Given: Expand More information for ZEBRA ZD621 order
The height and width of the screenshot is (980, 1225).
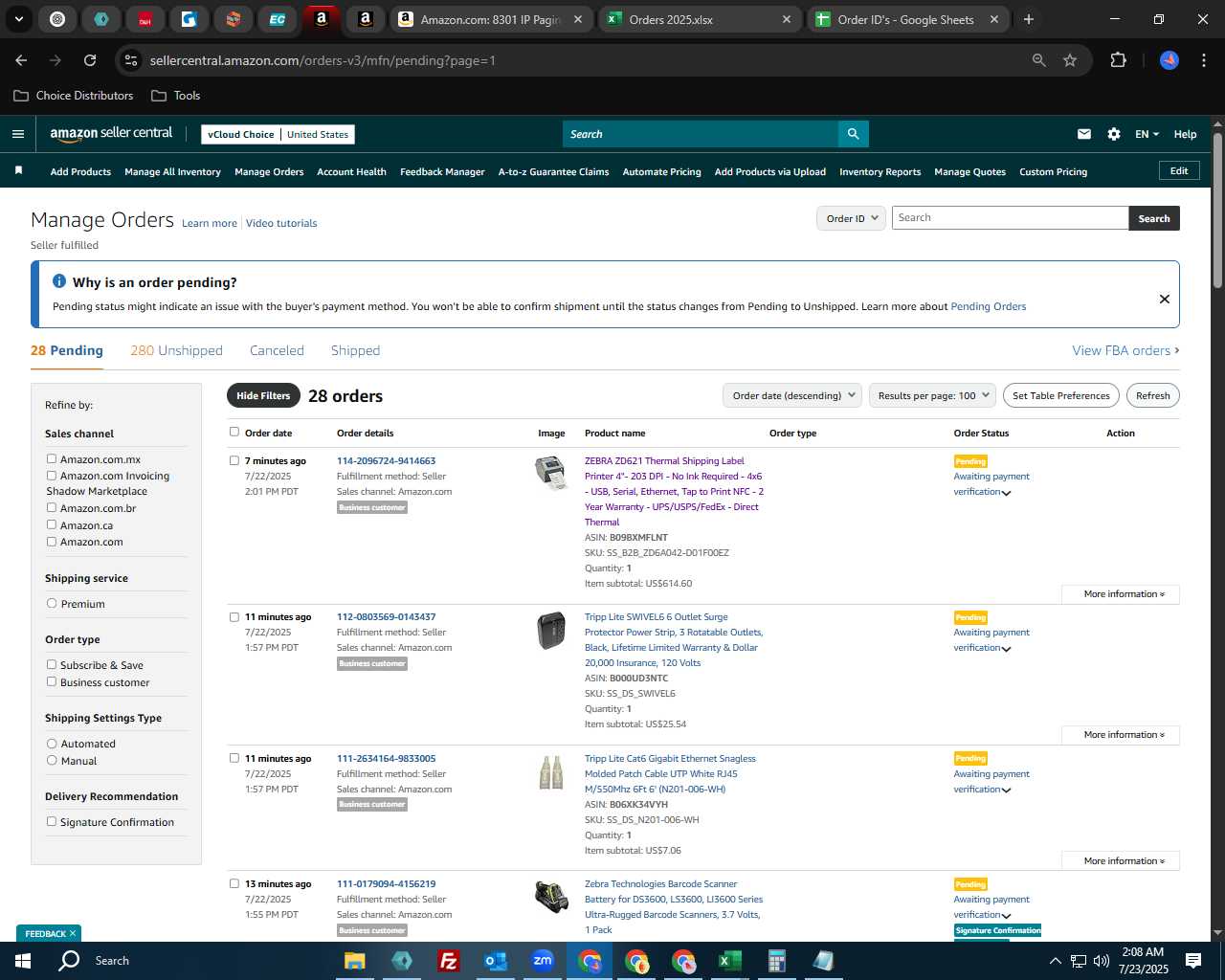Looking at the screenshot, I should point(1121,594).
